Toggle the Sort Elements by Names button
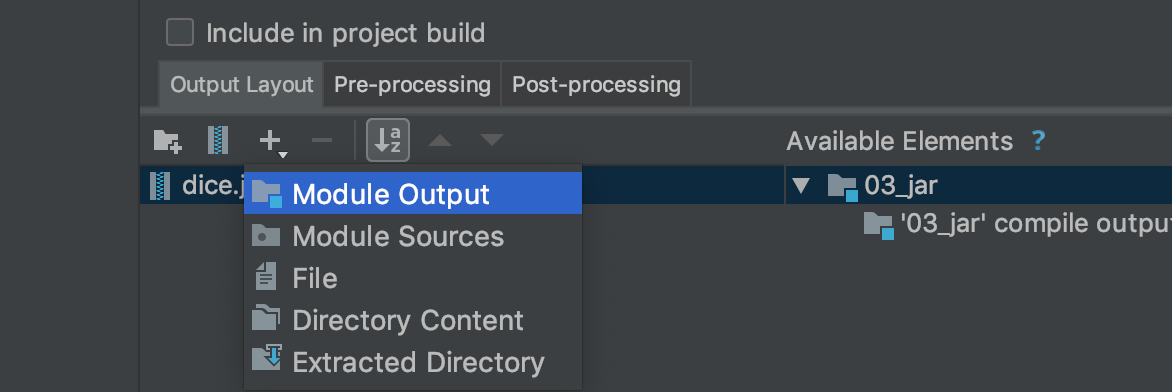 388,140
